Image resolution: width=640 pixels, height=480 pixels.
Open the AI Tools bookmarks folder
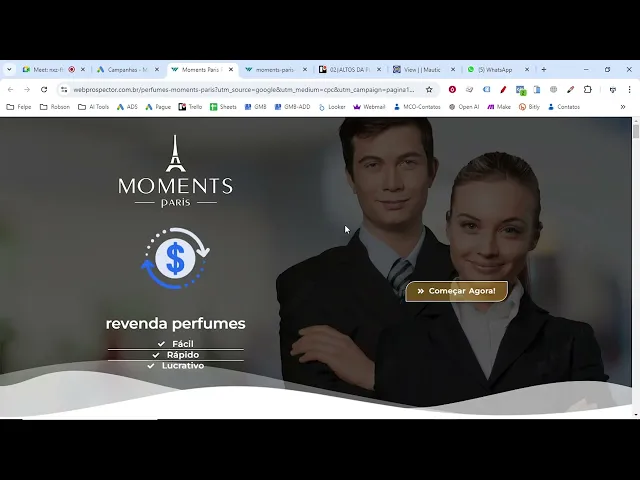[x=93, y=107]
